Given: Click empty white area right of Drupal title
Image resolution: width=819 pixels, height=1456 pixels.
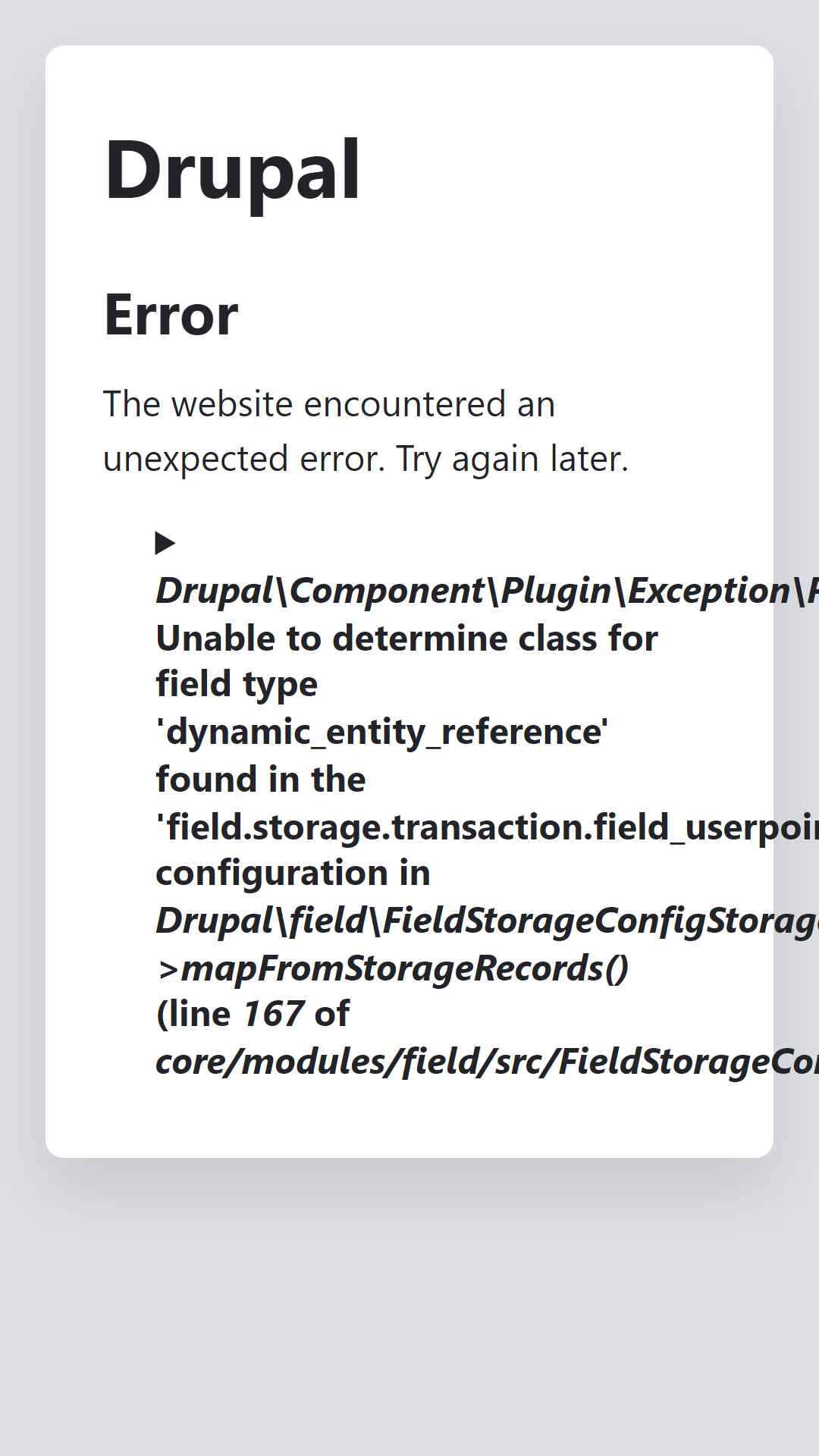Looking at the screenshot, I should pos(561,171).
